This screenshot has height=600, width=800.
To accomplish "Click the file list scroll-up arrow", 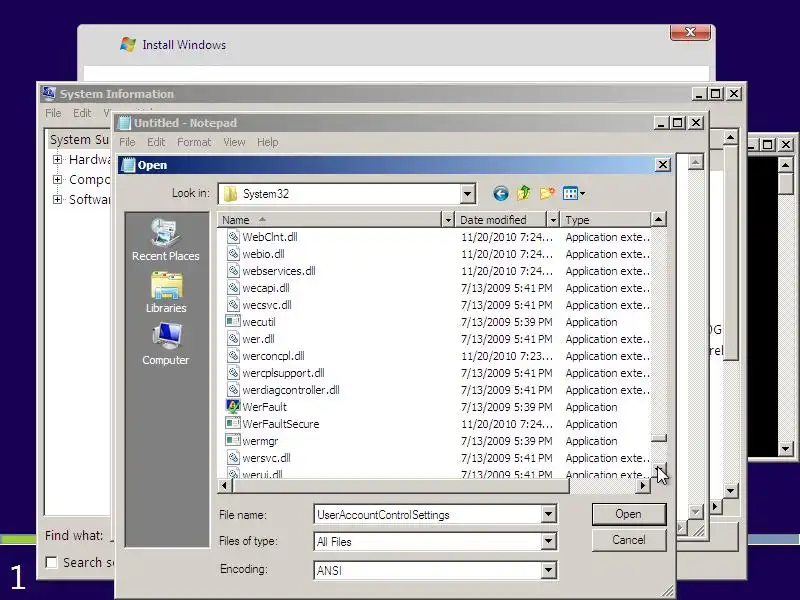I will coord(659,220).
